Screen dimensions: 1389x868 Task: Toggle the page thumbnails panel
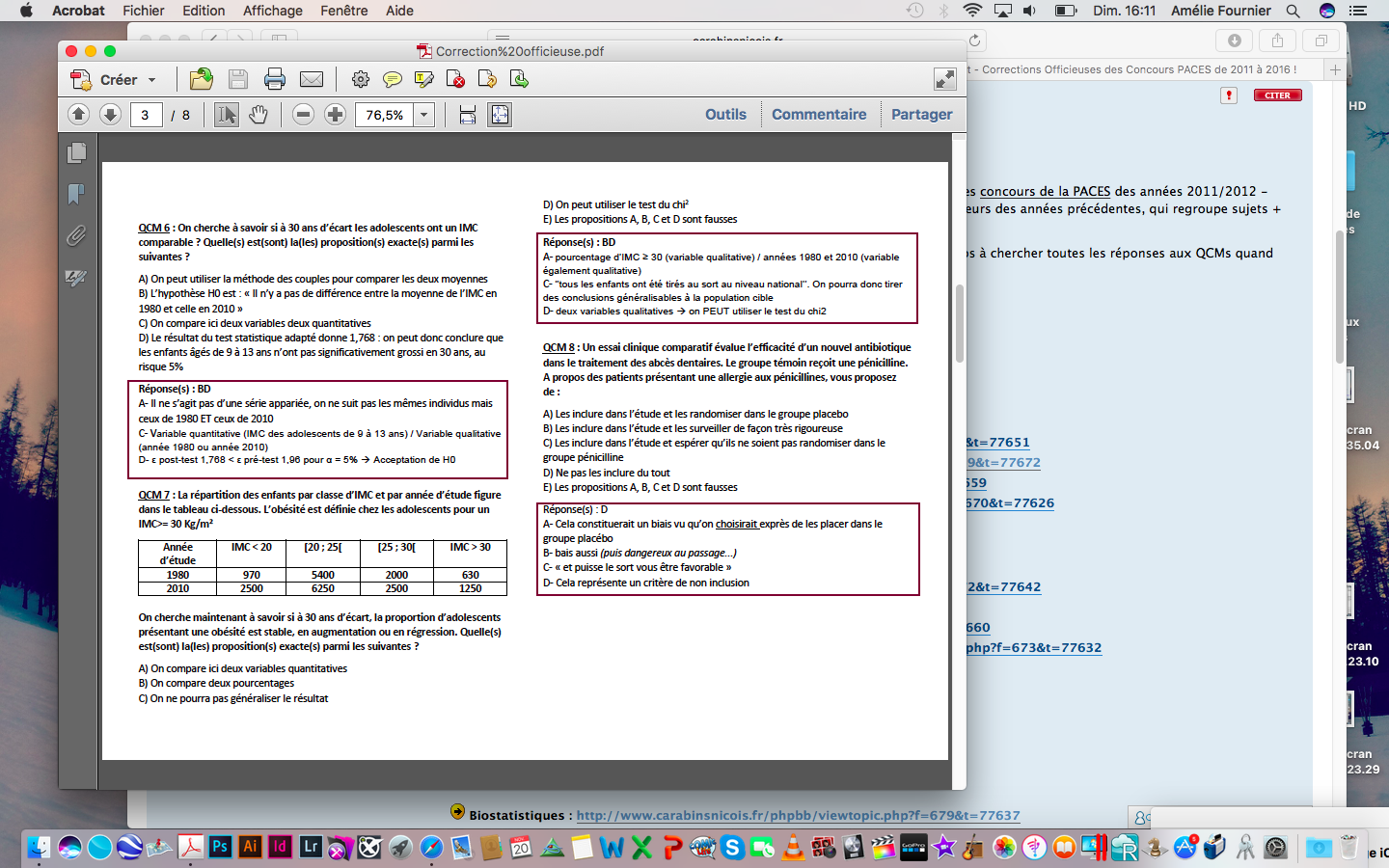(76, 152)
